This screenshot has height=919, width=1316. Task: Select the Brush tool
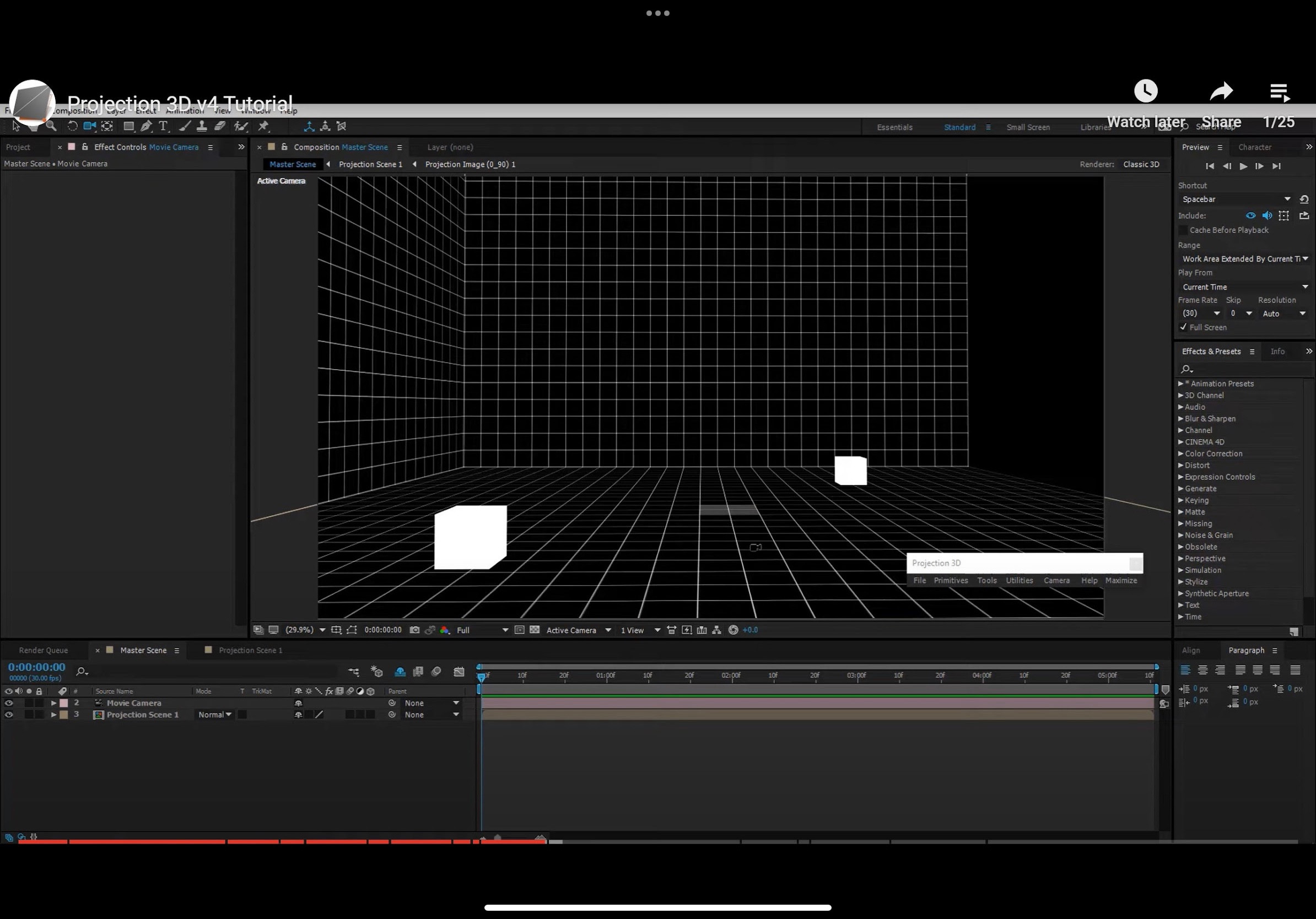(185, 126)
